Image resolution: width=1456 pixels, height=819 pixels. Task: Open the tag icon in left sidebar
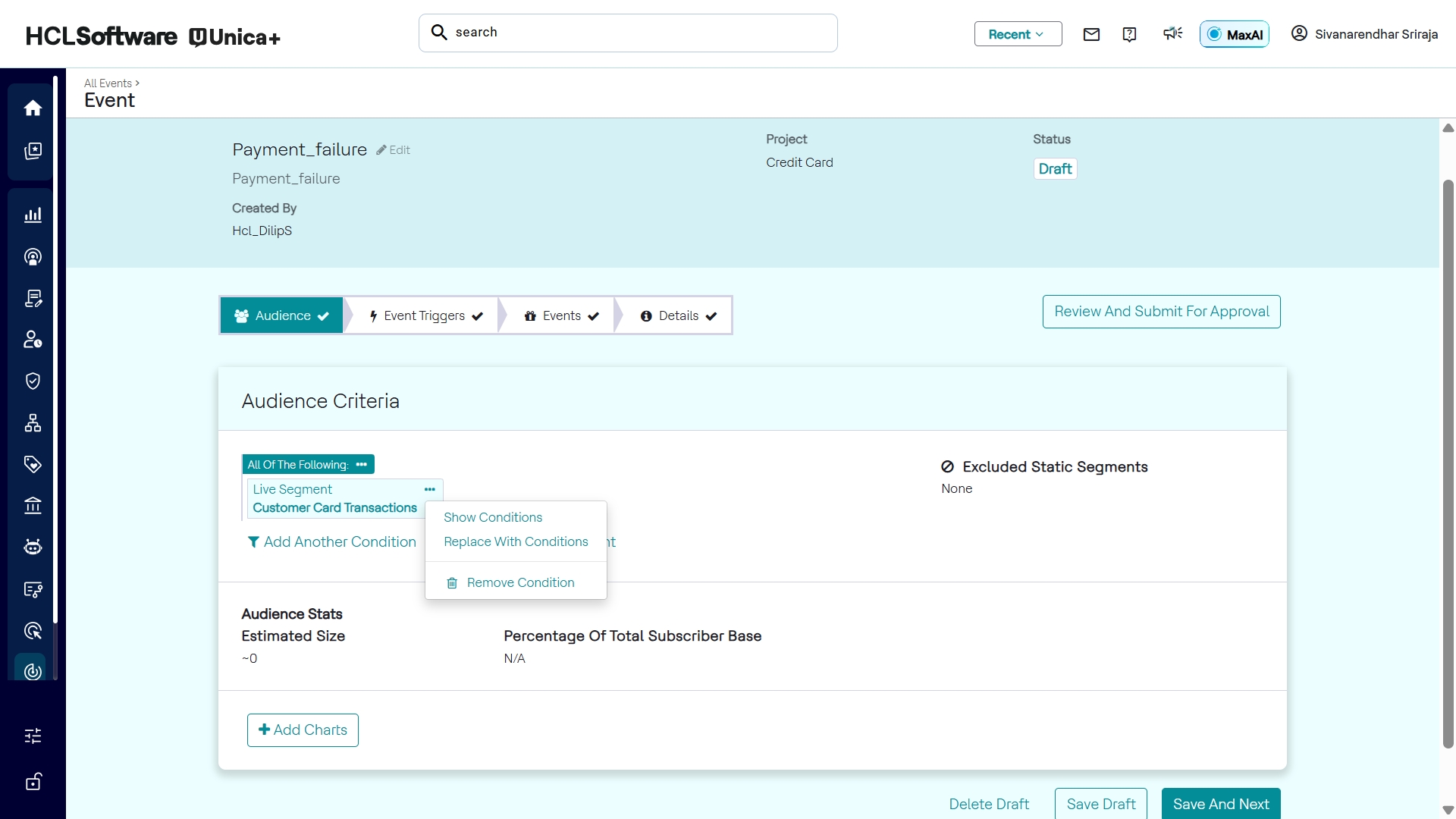point(33,464)
